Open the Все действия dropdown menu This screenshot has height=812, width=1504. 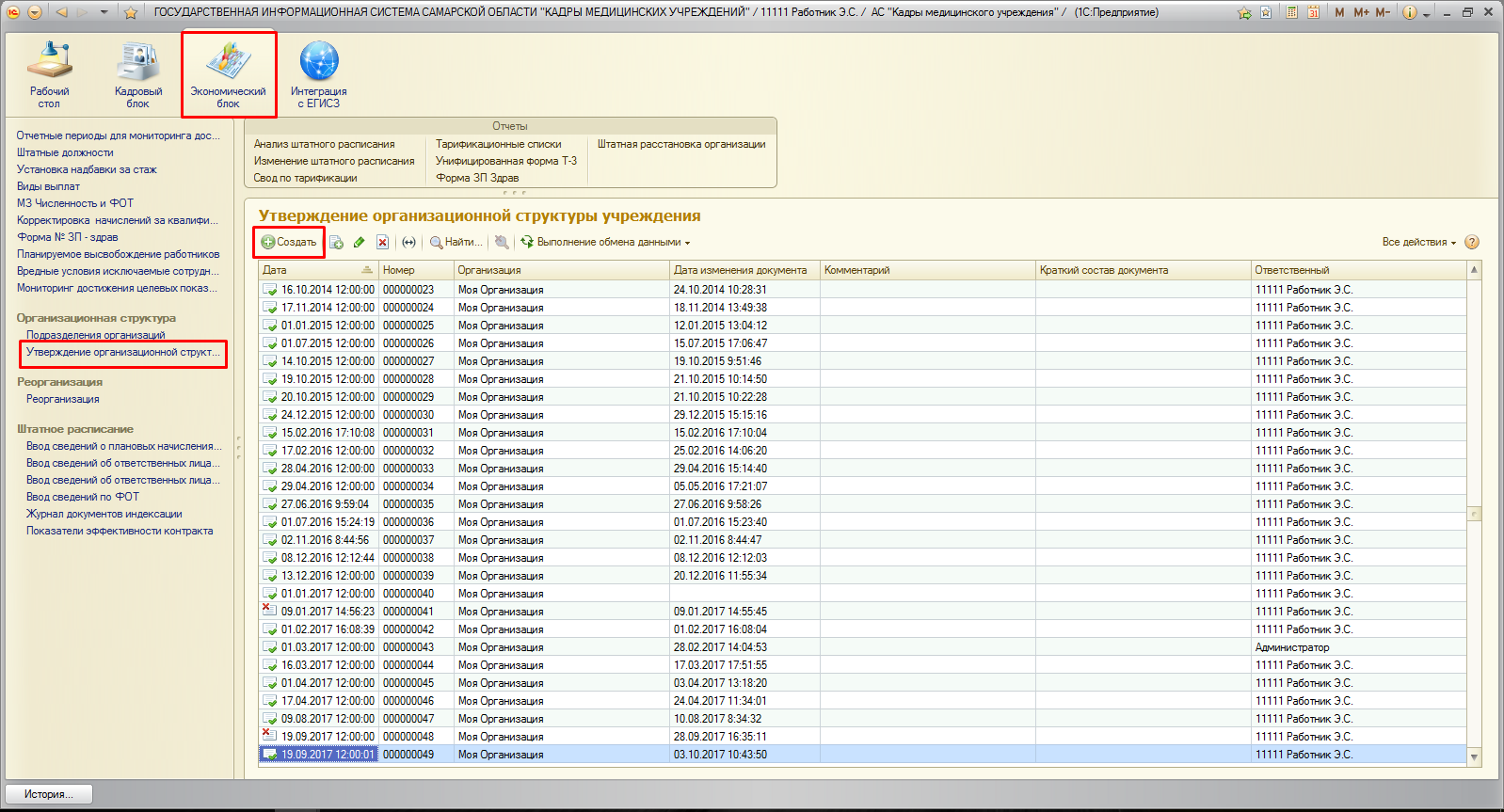1418,243
